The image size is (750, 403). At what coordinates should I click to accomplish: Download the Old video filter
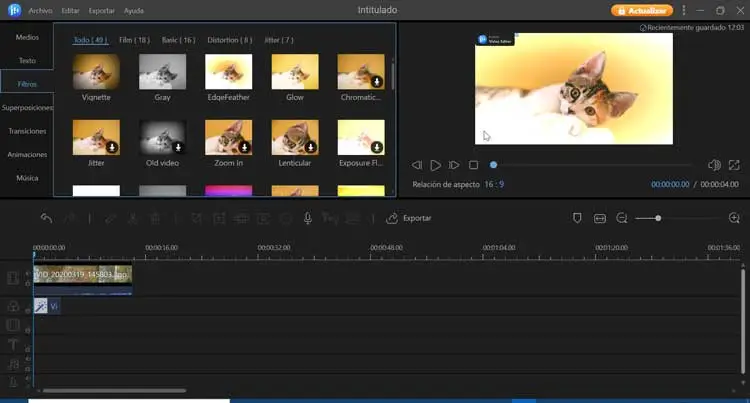pos(178,147)
